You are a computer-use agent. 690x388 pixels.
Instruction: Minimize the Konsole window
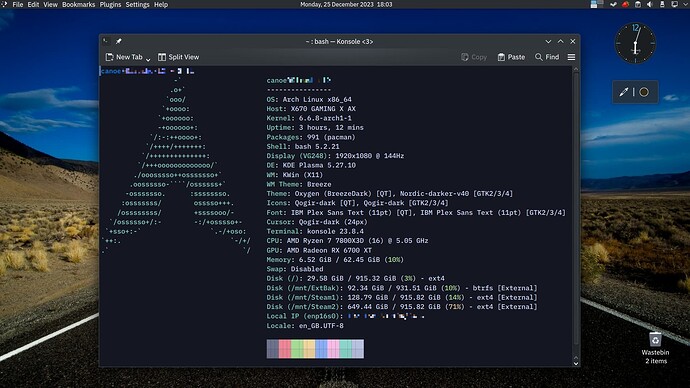(548, 41)
